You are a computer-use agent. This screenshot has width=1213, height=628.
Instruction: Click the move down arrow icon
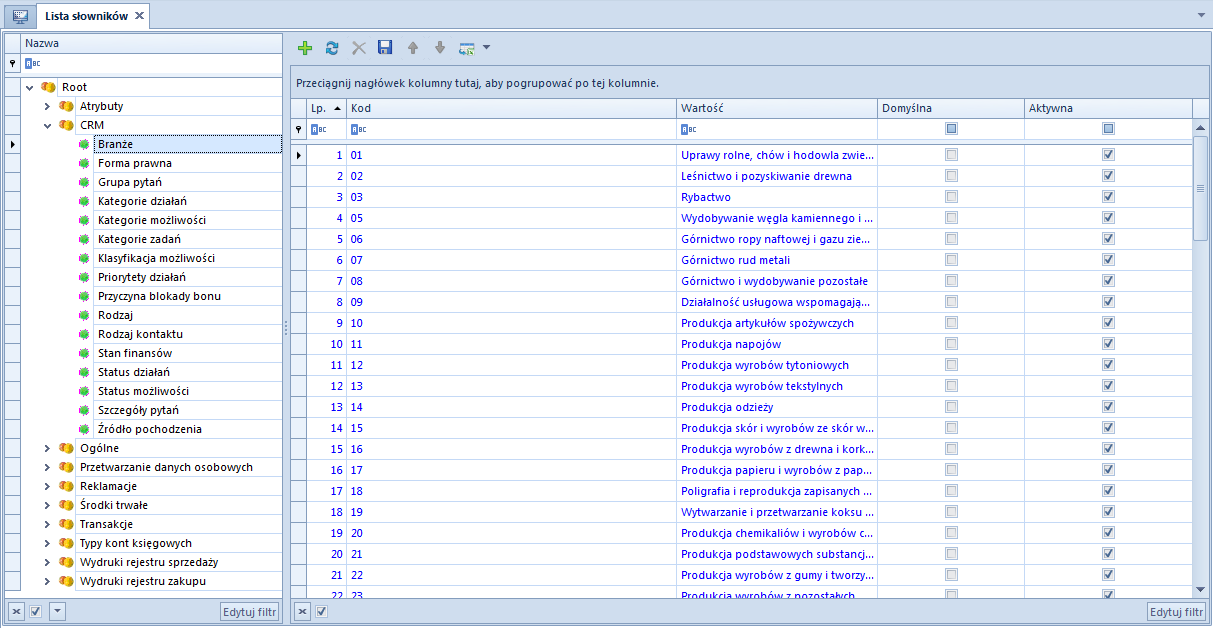(439, 48)
